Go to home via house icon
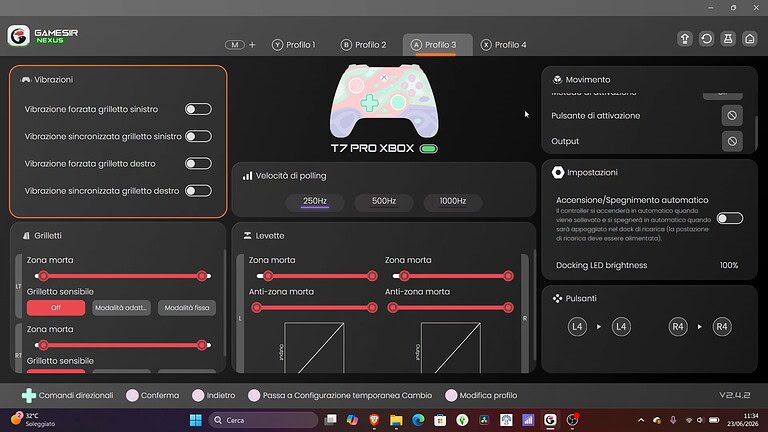 click(x=749, y=39)
